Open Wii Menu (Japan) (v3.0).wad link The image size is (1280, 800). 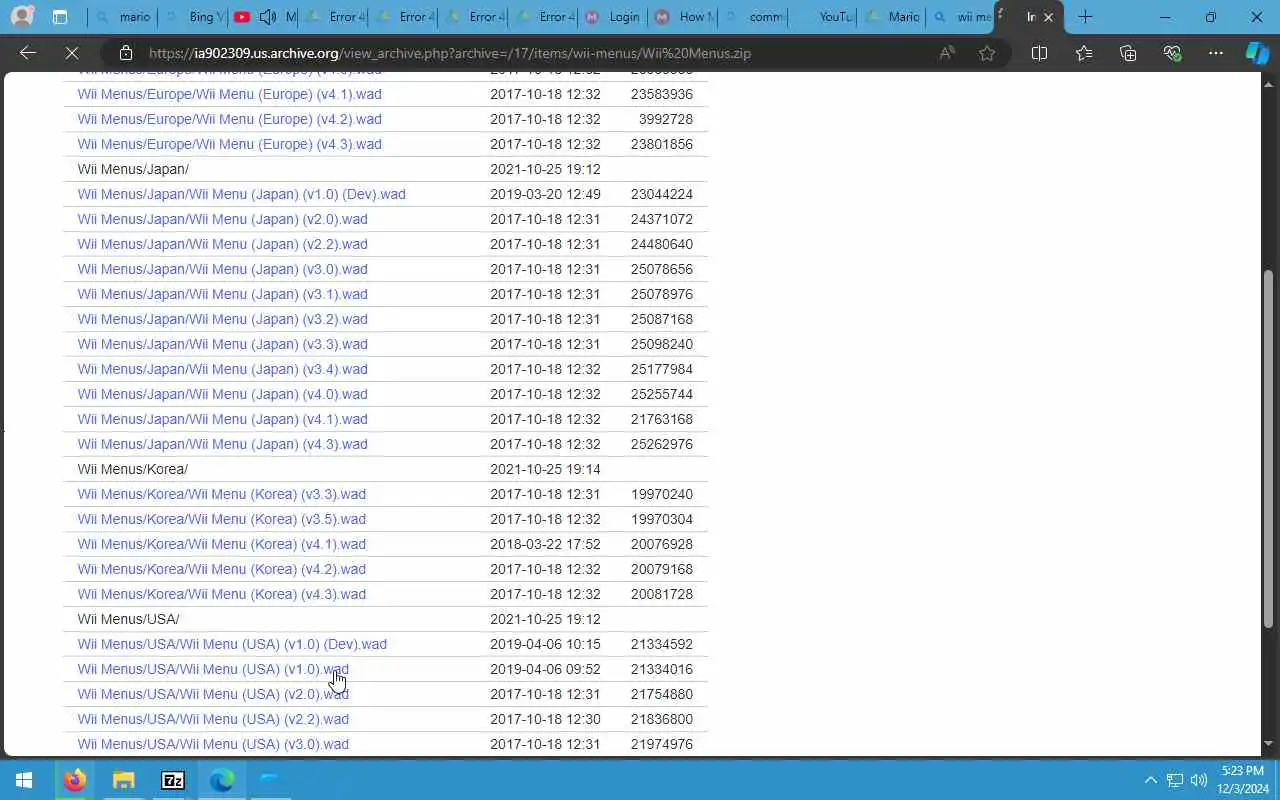point(222,269)
